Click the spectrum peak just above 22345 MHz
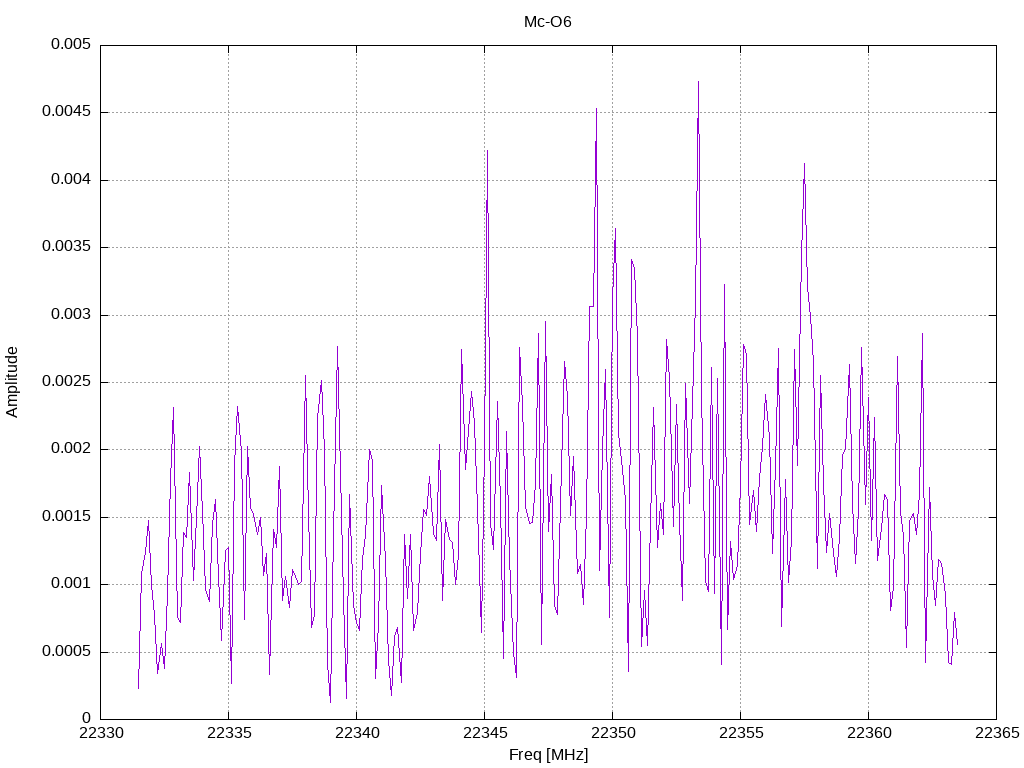This screenshot has height=768, width=1024. (x=487, y=151)
